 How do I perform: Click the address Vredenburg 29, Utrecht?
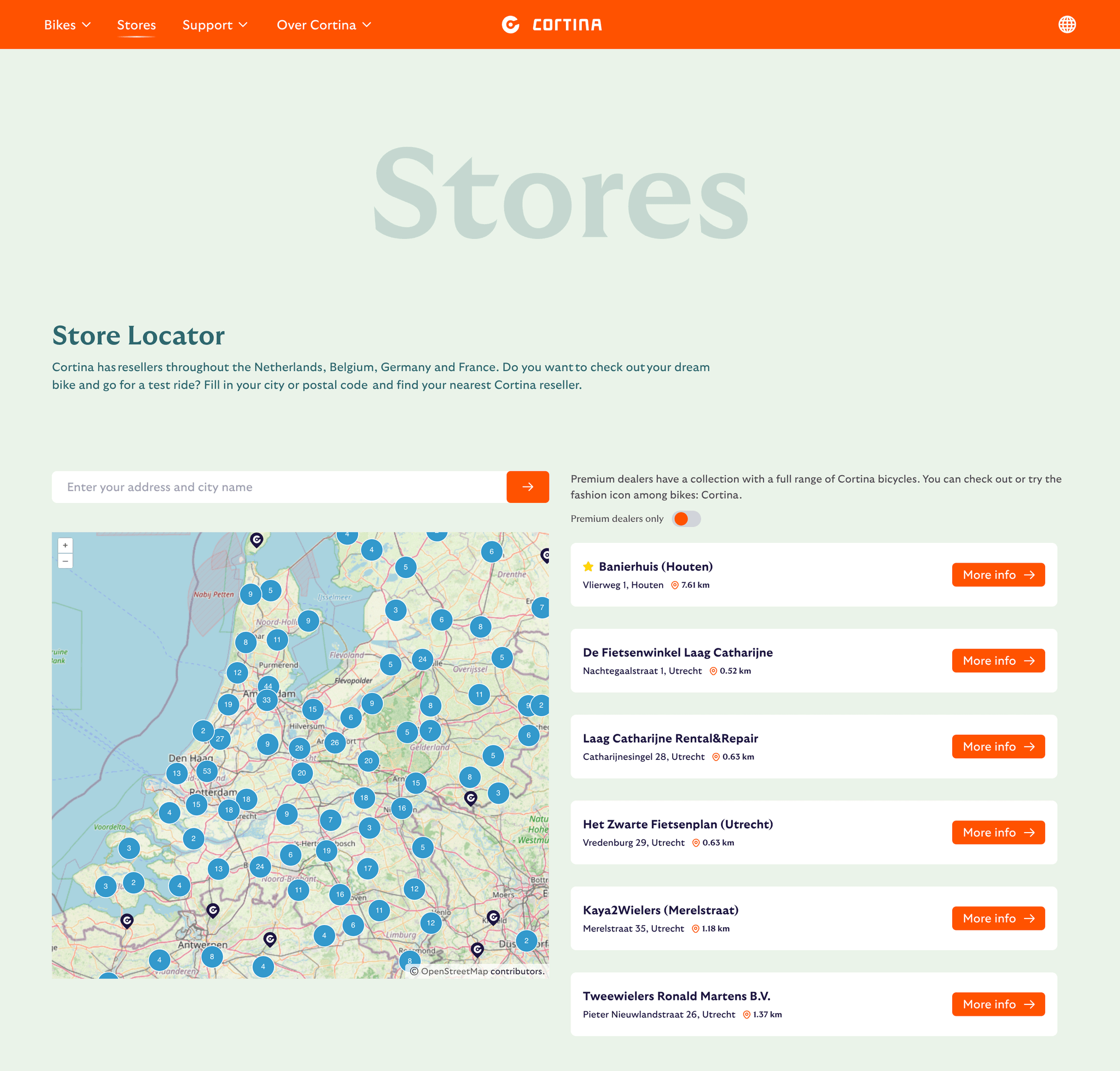(x=633, y=842)
